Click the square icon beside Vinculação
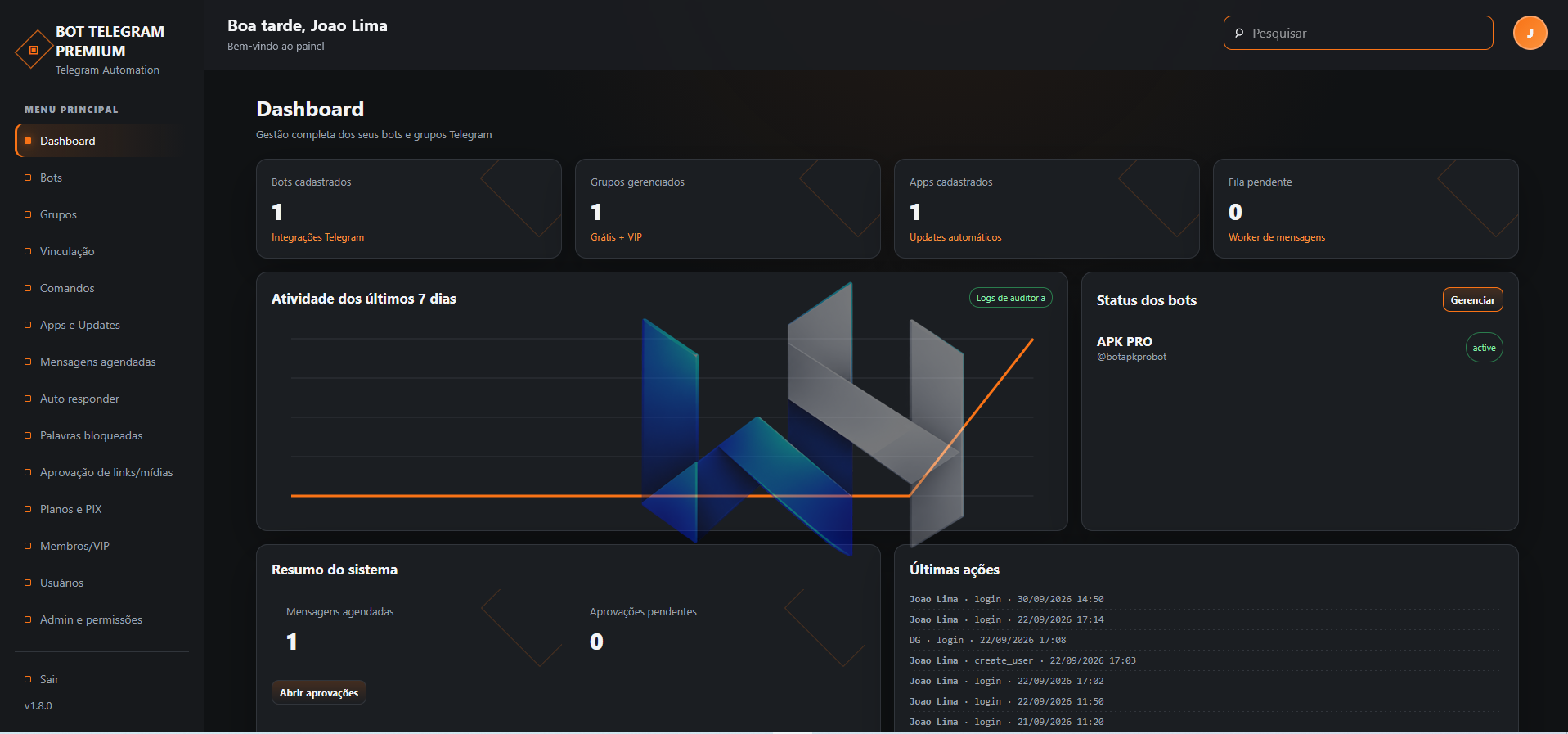The height and width of the screenshot is (734, 1568). click(x=28, y=251)
